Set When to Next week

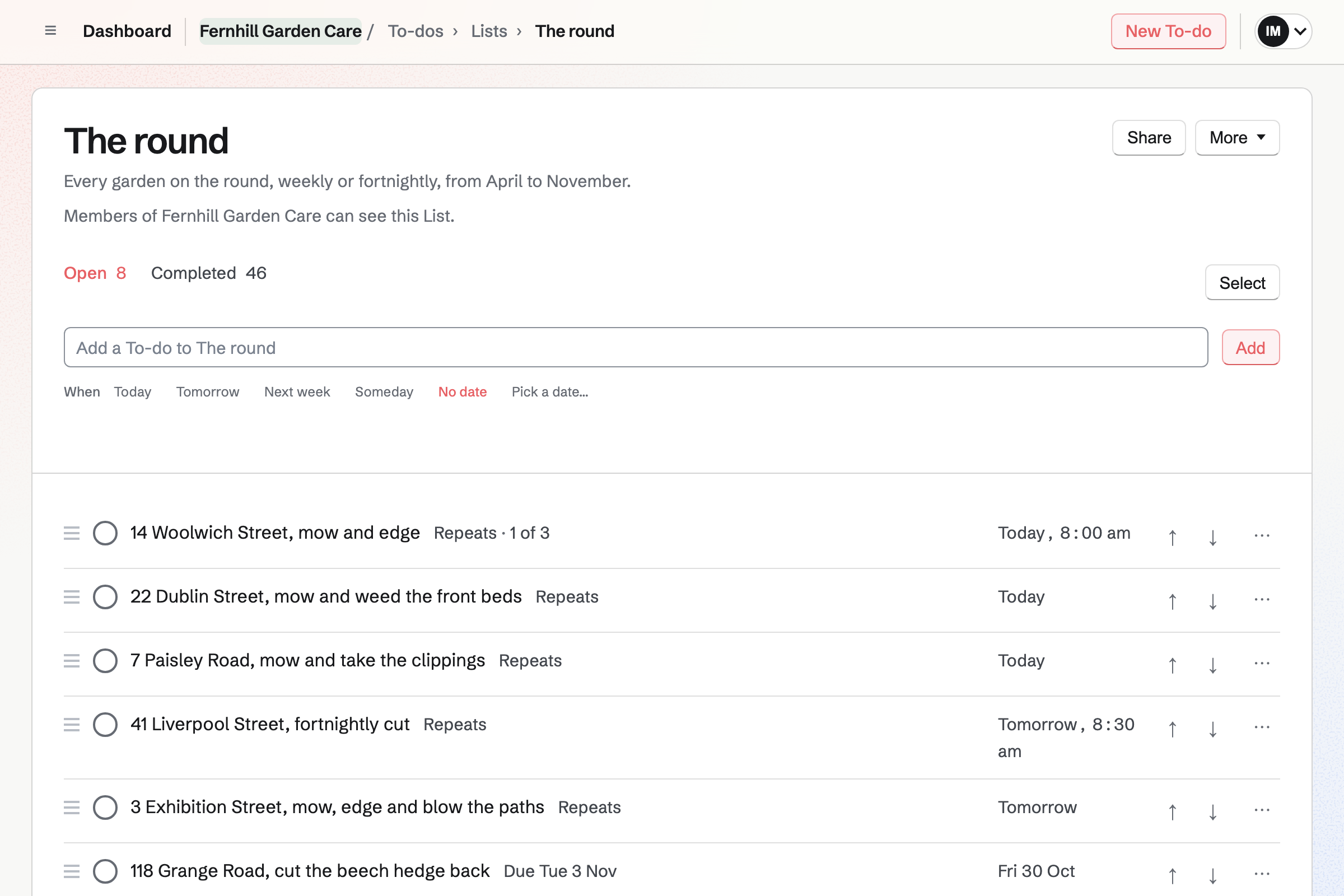[297, 392]
